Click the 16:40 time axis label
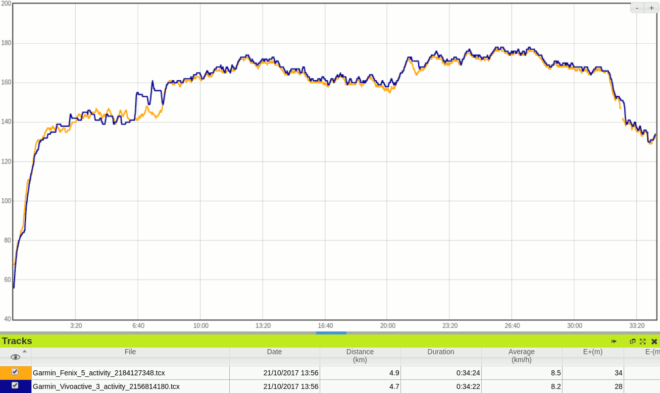660x393 pixels. 325,326
